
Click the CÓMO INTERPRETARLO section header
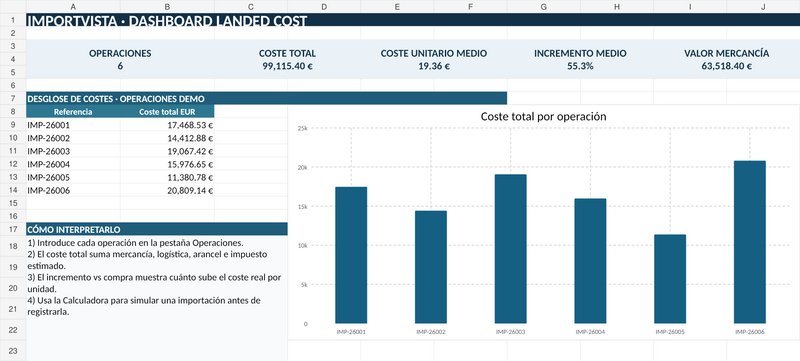tap(157, 229)
